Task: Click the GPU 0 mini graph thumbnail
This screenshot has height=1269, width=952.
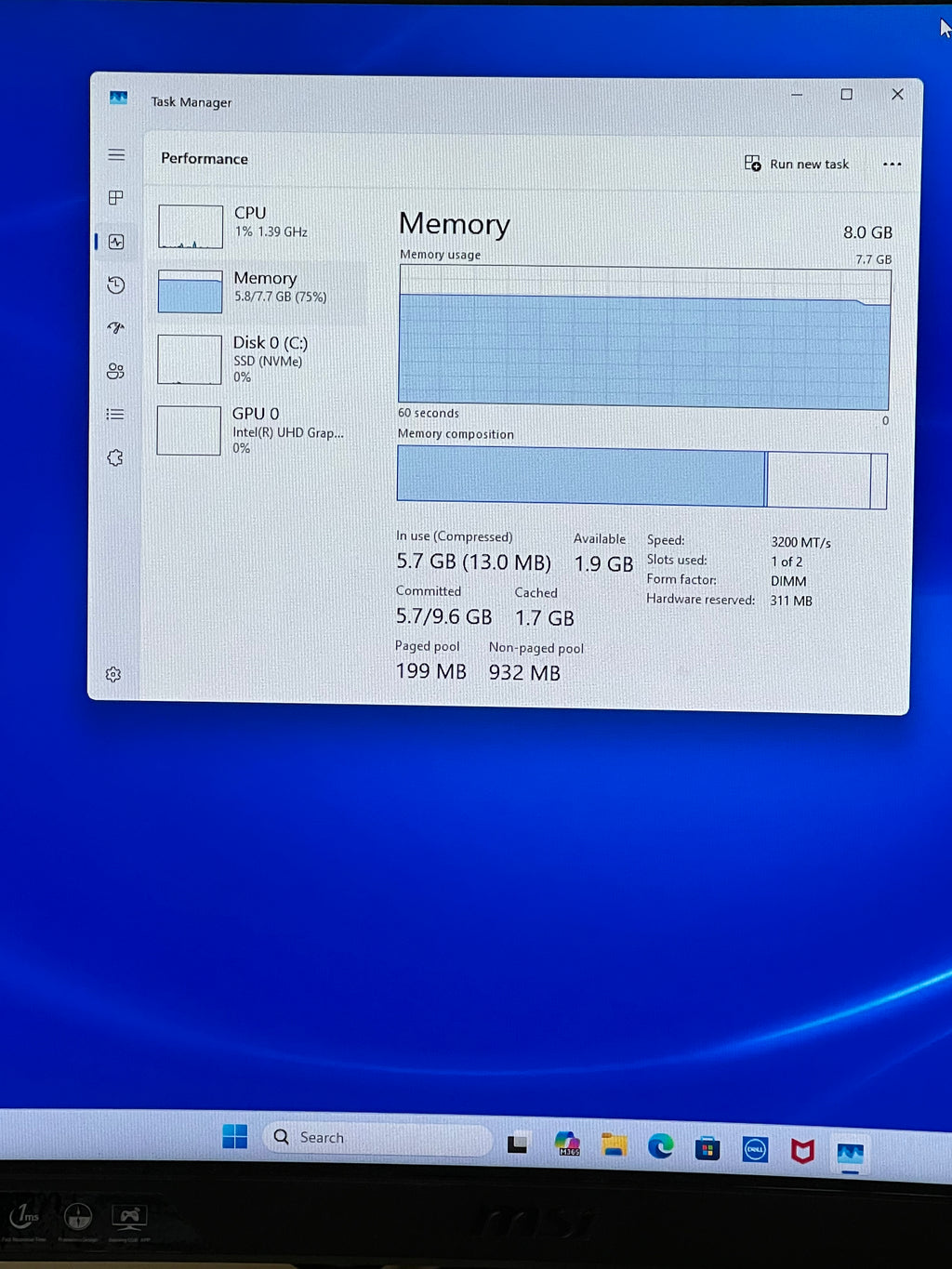Action: tap(189, 430)
